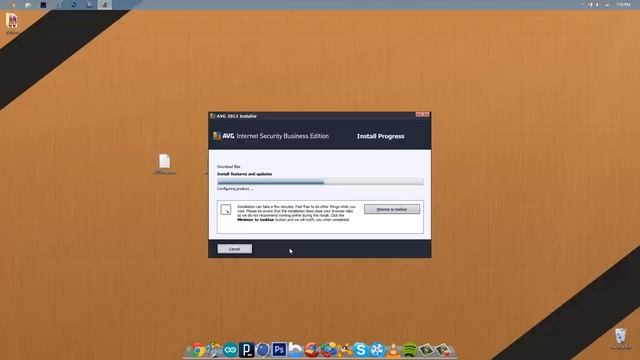Click the dark square icon in top taskbar
The image size is (640, 360).
pos(43,5)
